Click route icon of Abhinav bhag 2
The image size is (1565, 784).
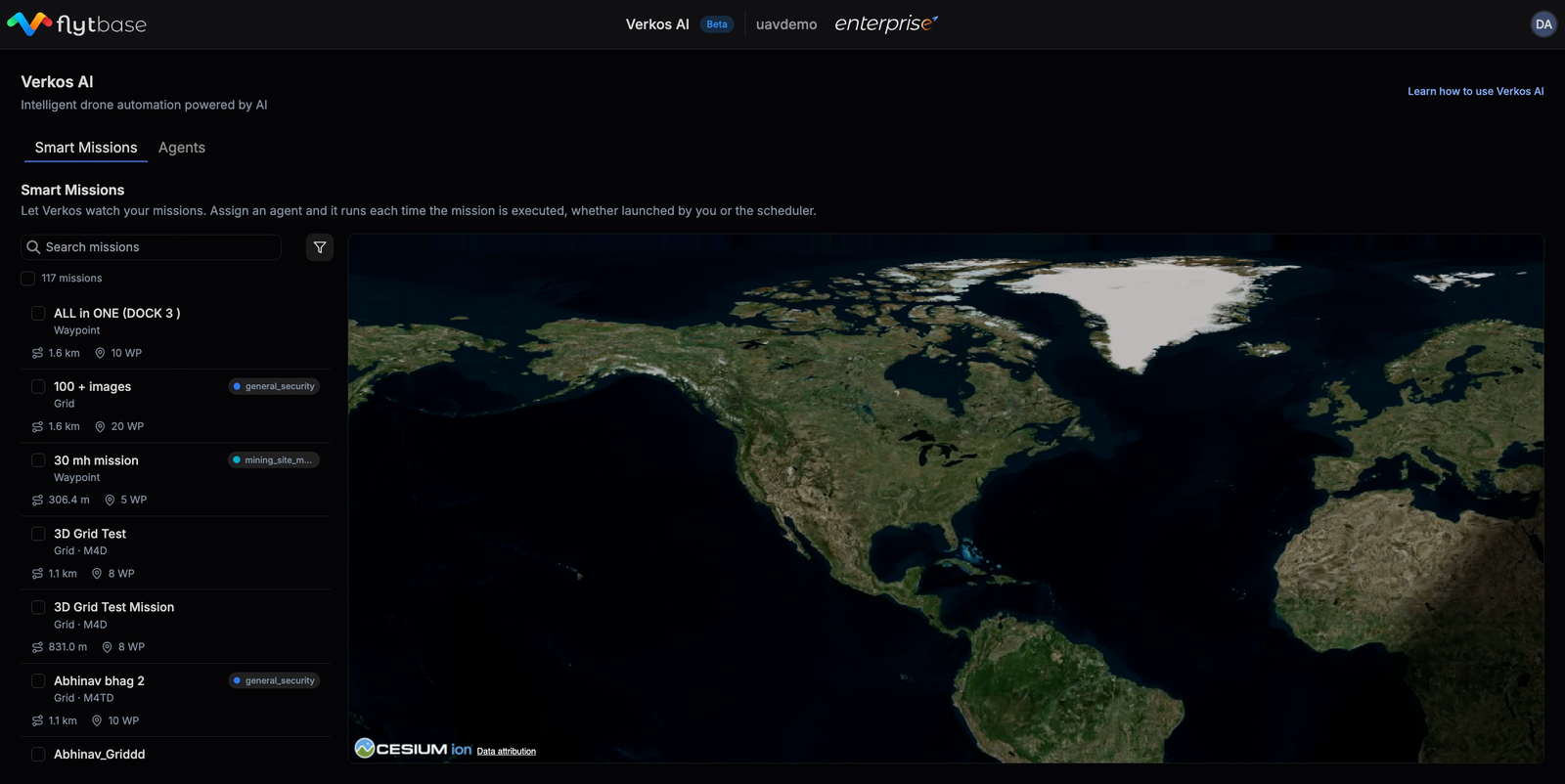pos(37,720)
